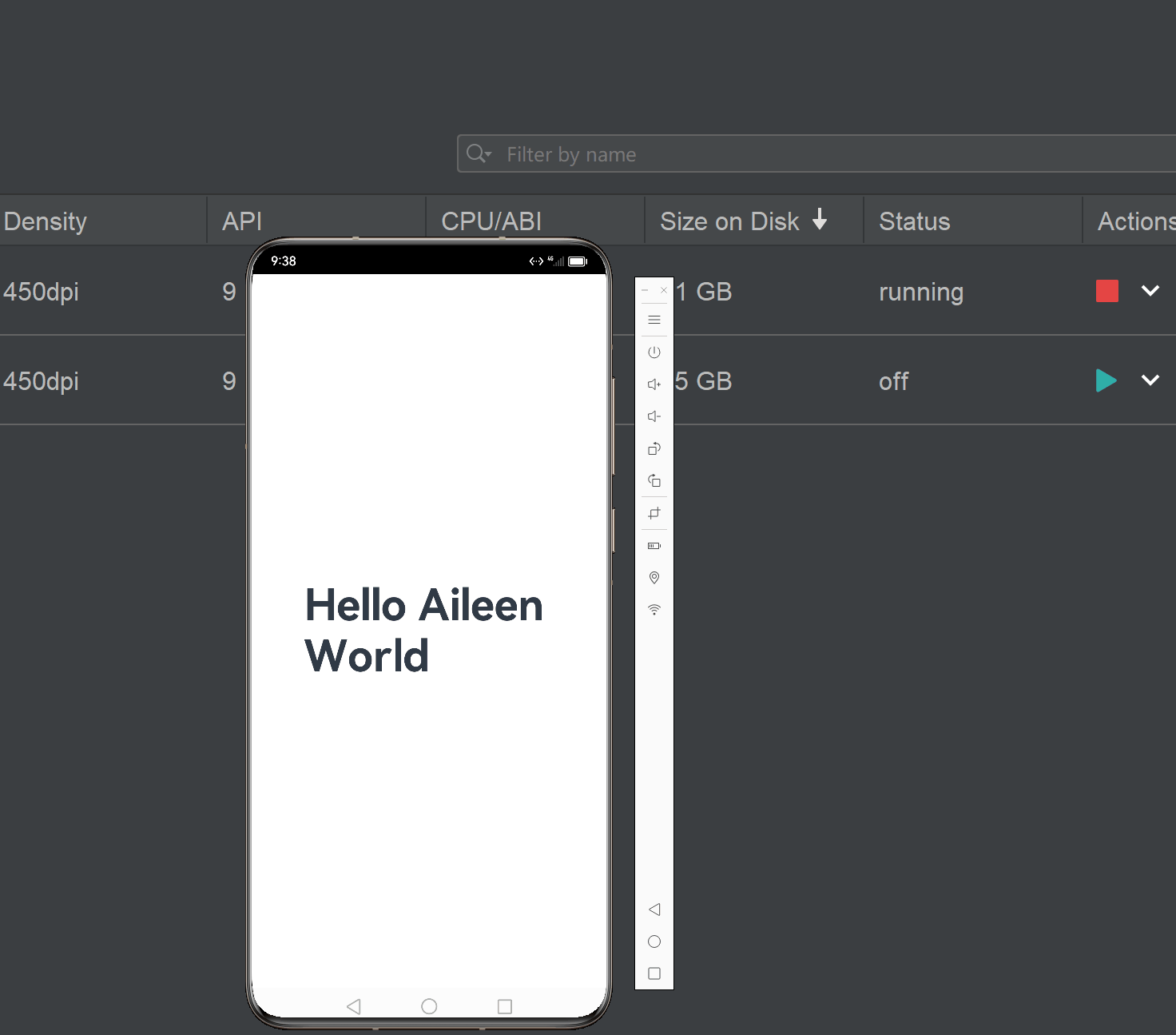Increase volume using emulator volume up icon
This screenshot has width=1176, height=1035.
[x=654, y=384]
